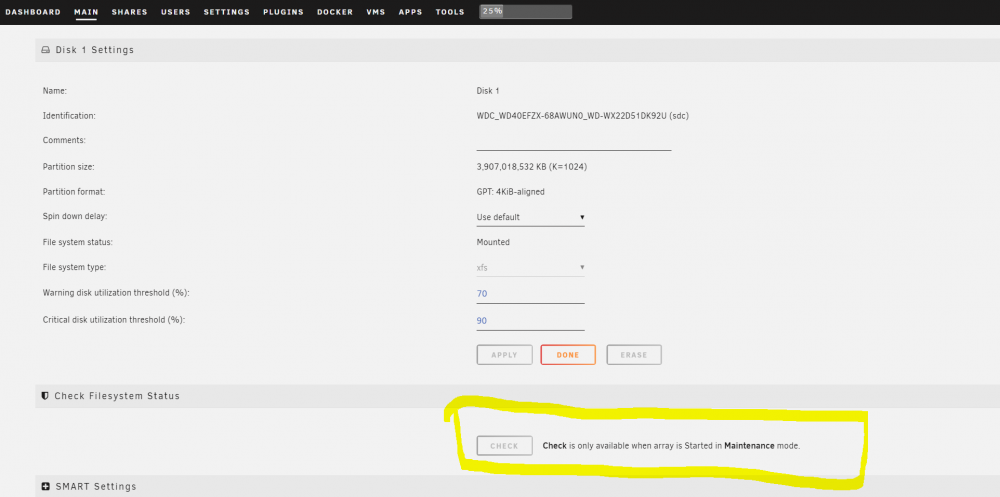The width and height of the screenshot is (1000, 497).
Task: Open the File system type dropdown
Action: (531, 268)
